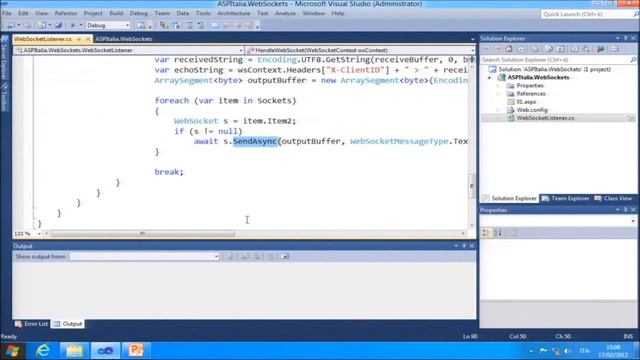
Task: Click the search magnifier in Solution Explorer
Action: point(633,60)
